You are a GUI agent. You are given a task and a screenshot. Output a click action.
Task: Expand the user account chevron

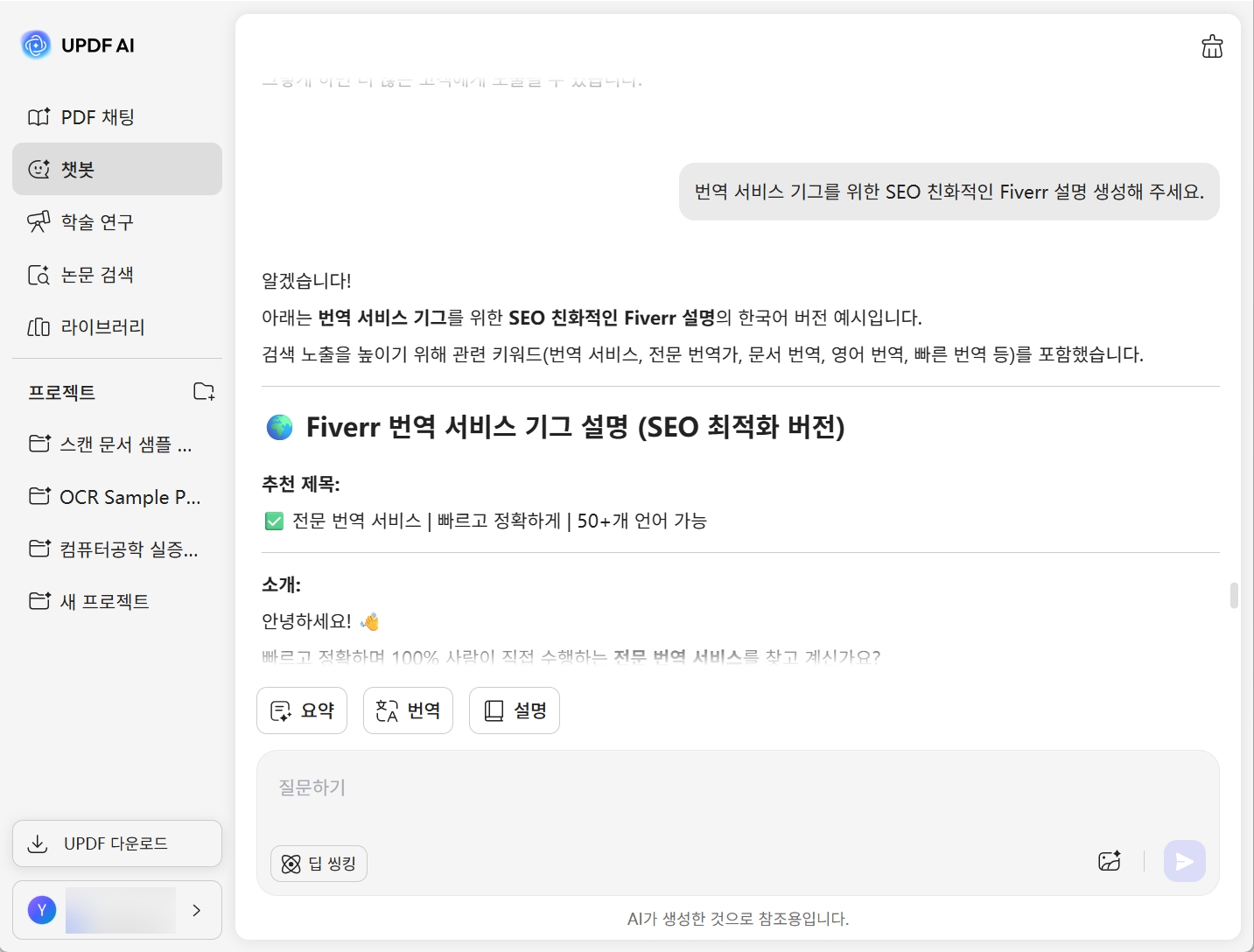tap(197, 910)
